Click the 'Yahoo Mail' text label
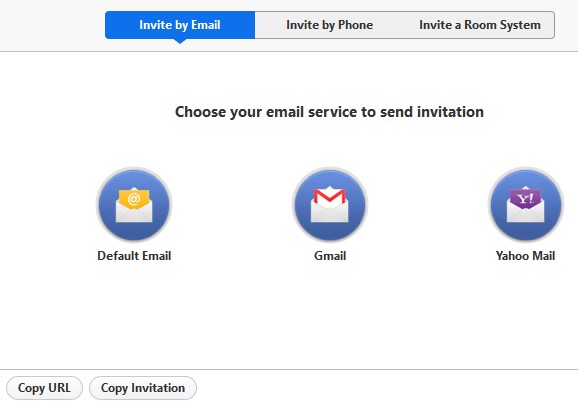Screen dimensions: 578x406 (525, 256)
